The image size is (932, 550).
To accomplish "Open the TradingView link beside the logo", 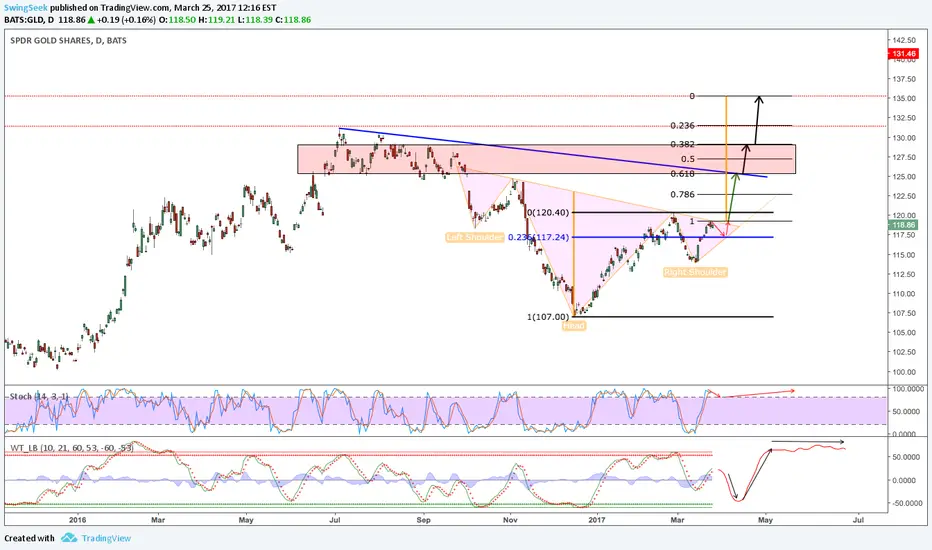I will [106, 538].
